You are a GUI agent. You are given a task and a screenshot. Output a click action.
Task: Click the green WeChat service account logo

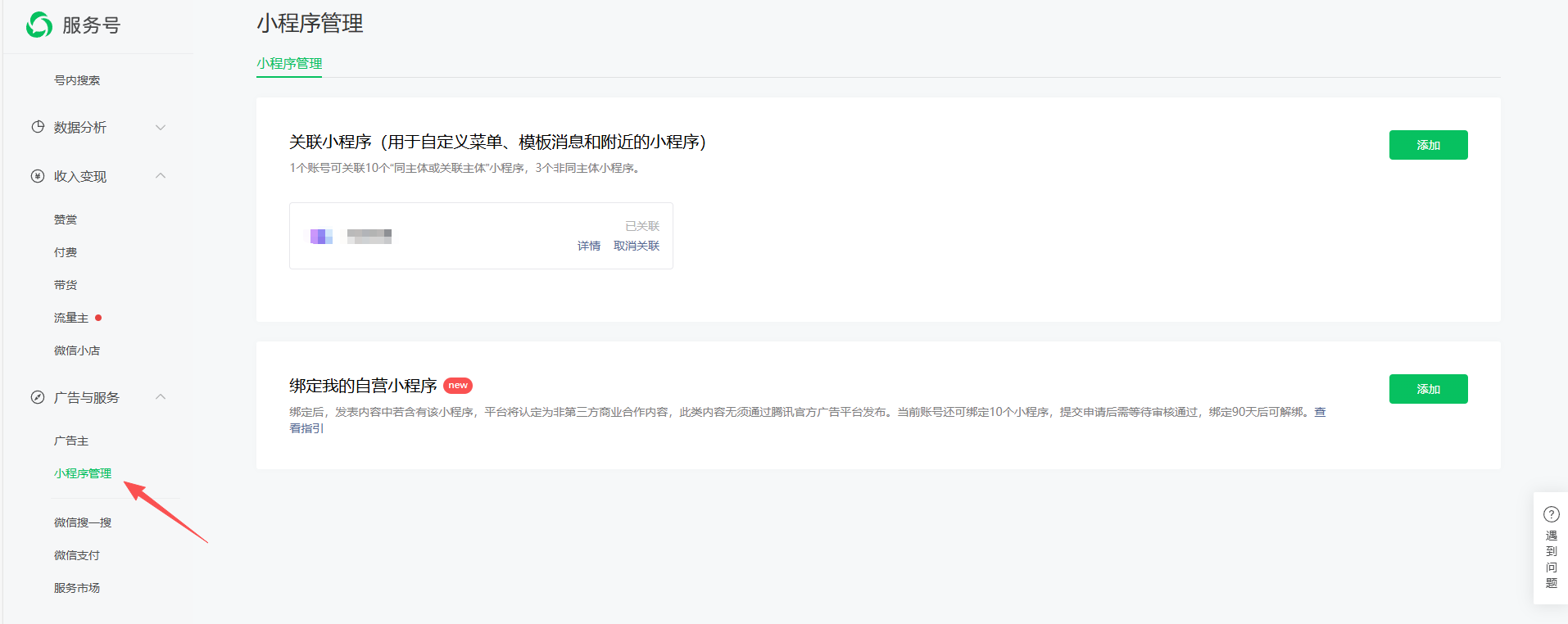tap(39, 25)
